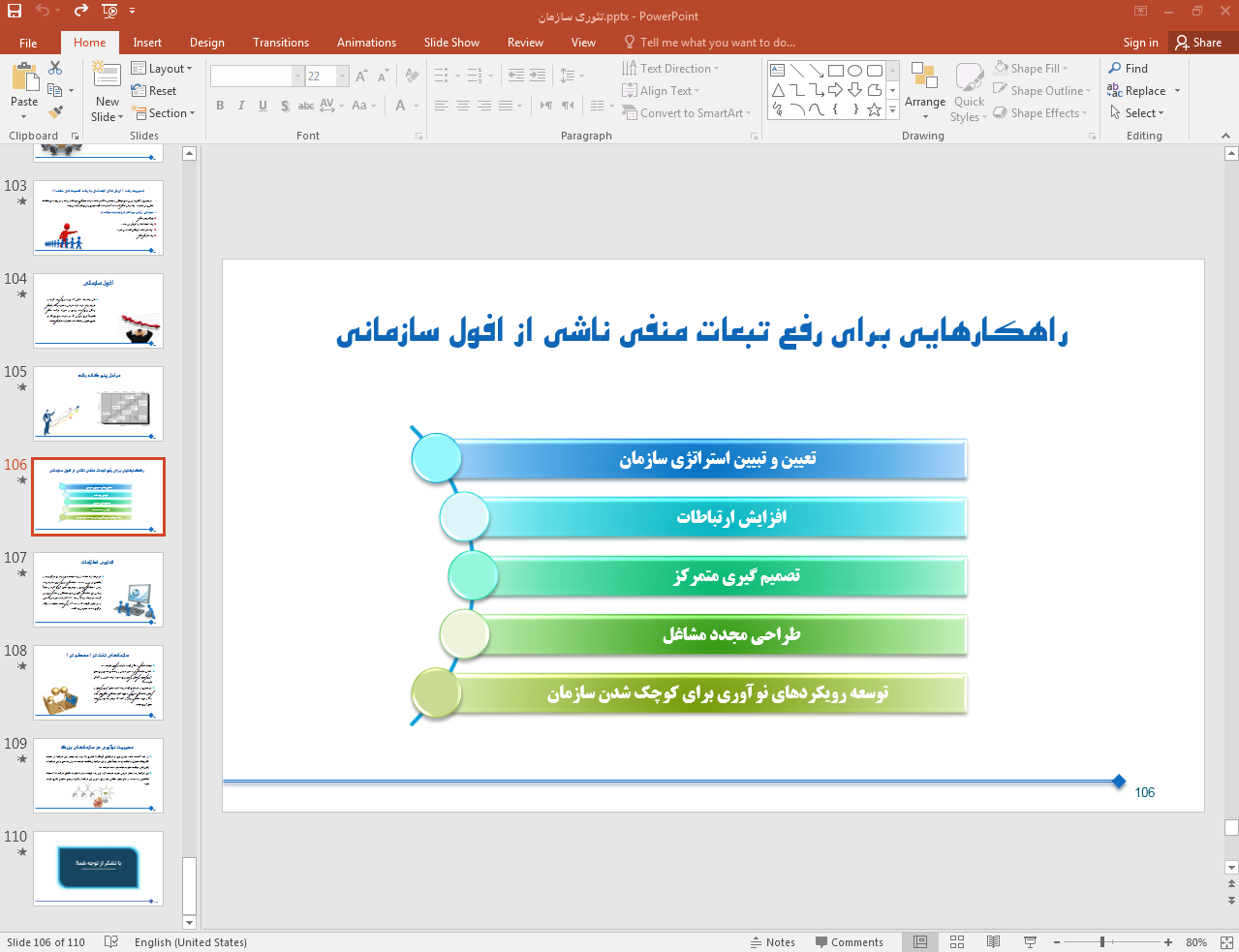Switch to the Insert tab

tap(147, 43)
